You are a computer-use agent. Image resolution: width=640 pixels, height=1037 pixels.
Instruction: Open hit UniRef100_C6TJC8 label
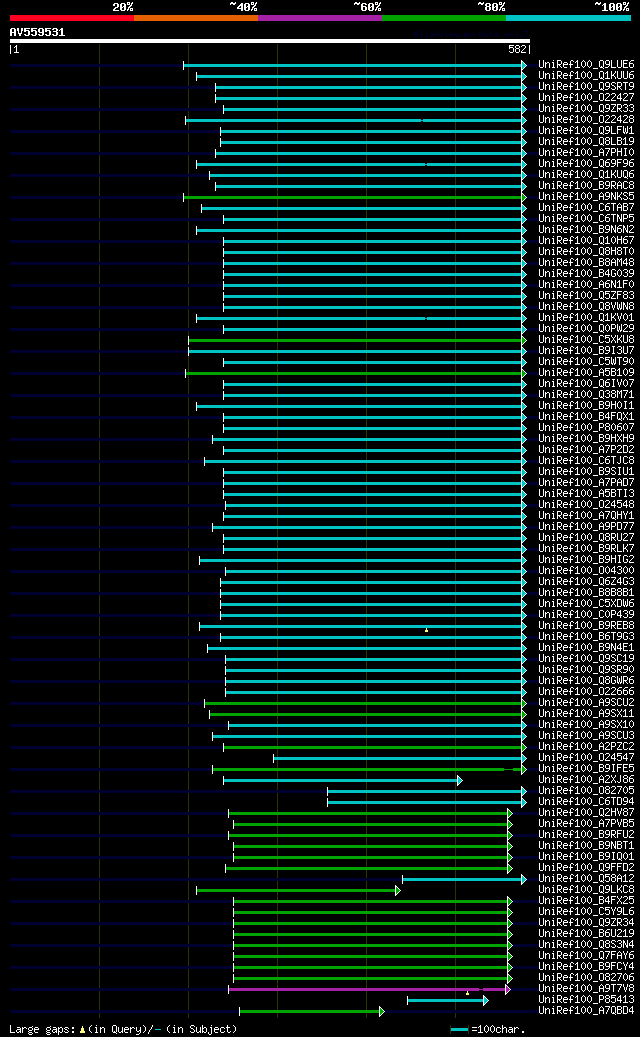[586, 460]
